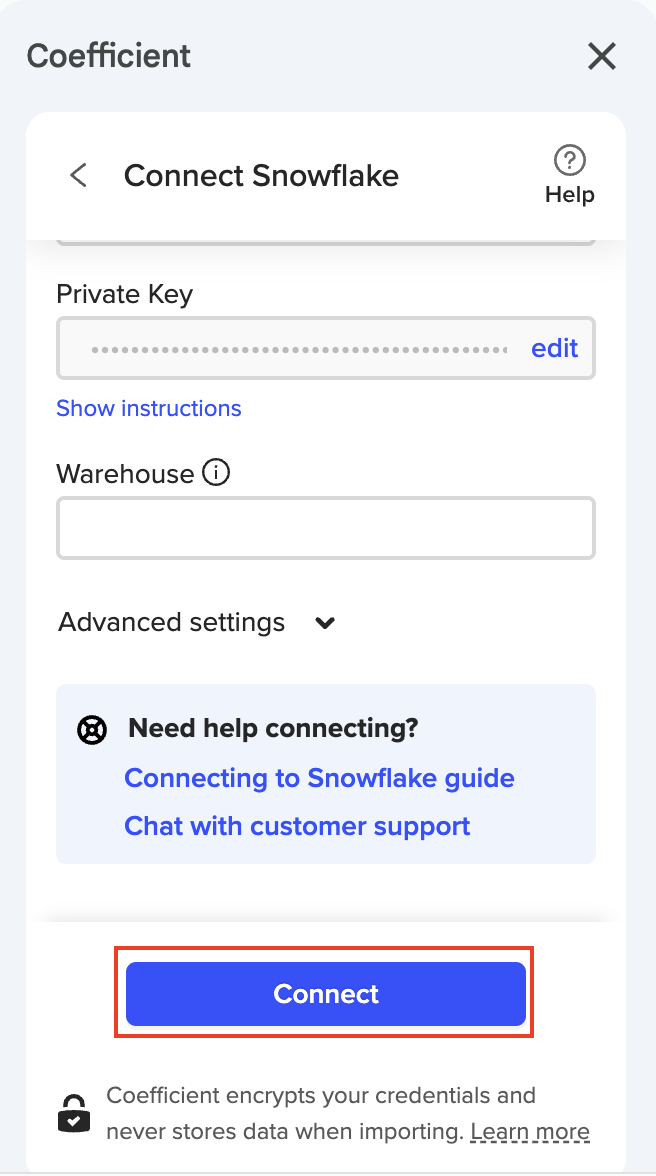Screen dimensions: 656x1176
Task: Open the Connecting to Snowflake guide
Action: point(319,778)
